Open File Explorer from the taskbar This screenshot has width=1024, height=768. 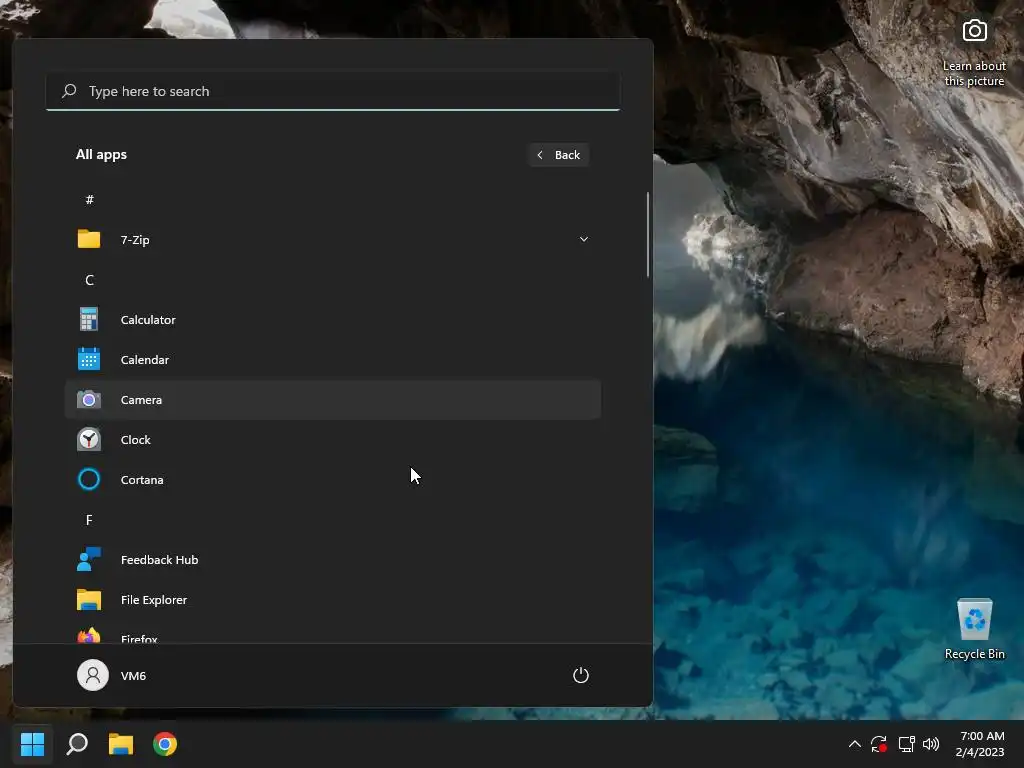121,744
